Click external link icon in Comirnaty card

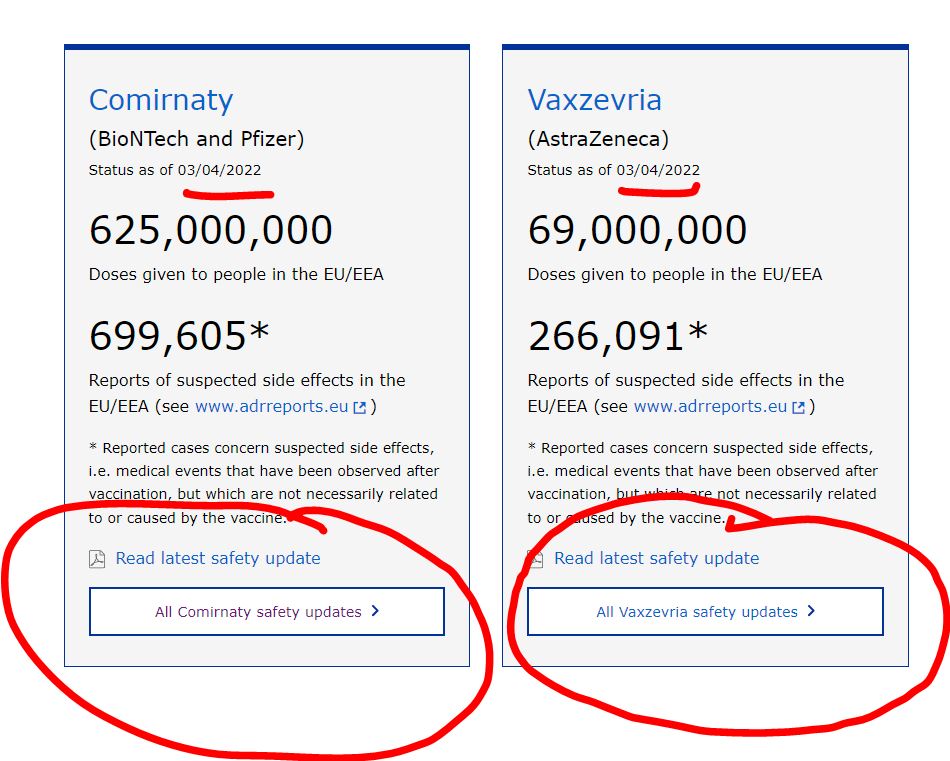tap(360, 408)
